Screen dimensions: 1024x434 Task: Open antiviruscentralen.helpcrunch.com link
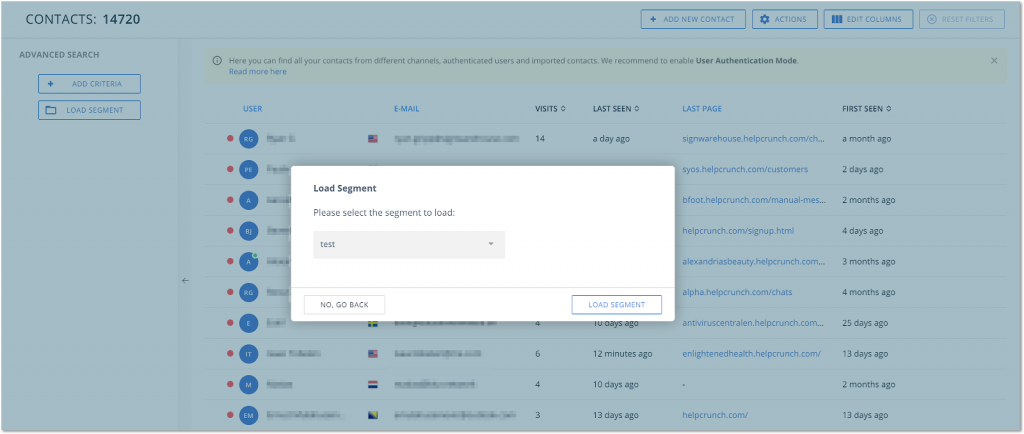(754, 323)
